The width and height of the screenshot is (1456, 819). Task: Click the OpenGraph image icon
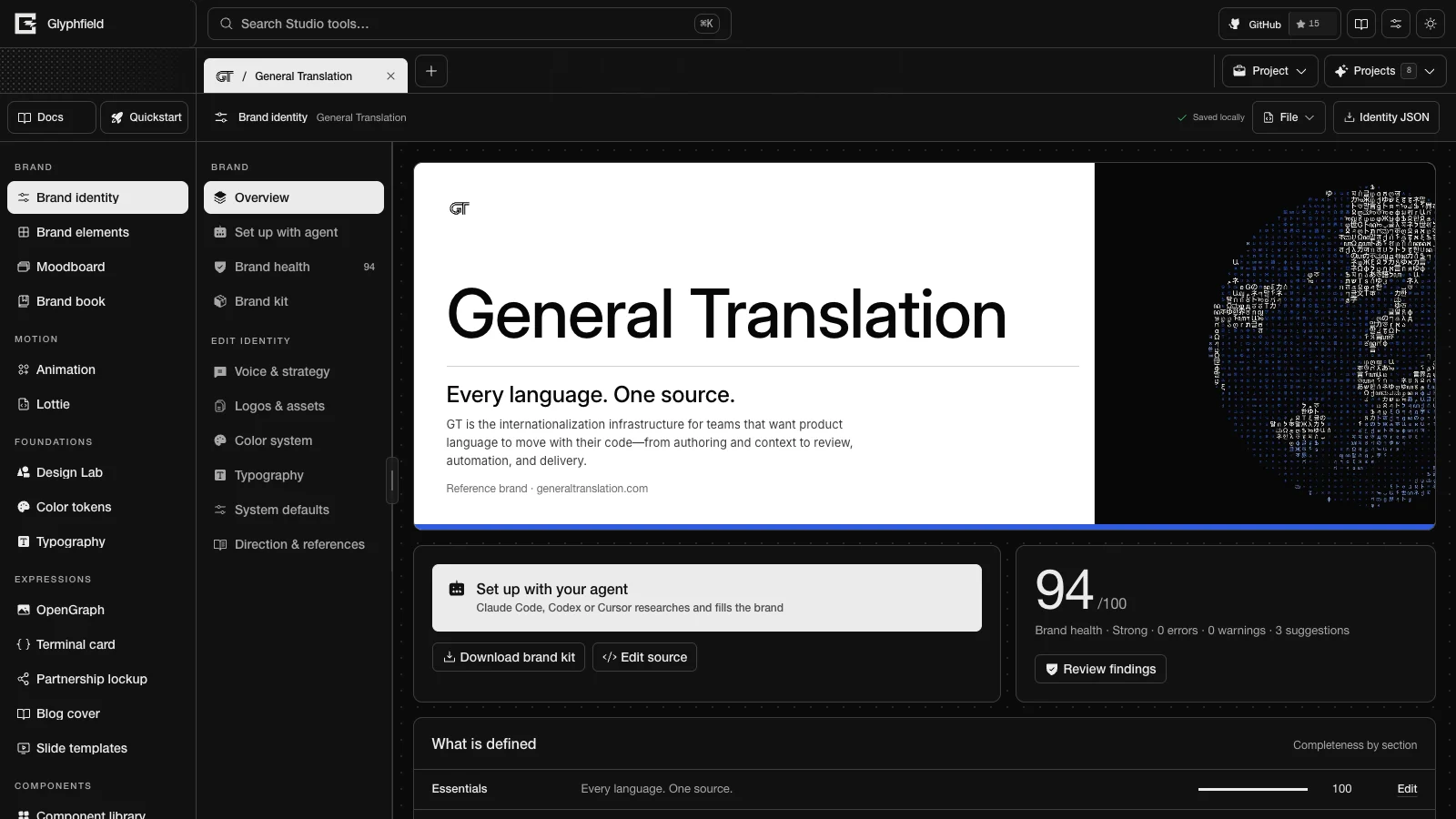(24, 610)
